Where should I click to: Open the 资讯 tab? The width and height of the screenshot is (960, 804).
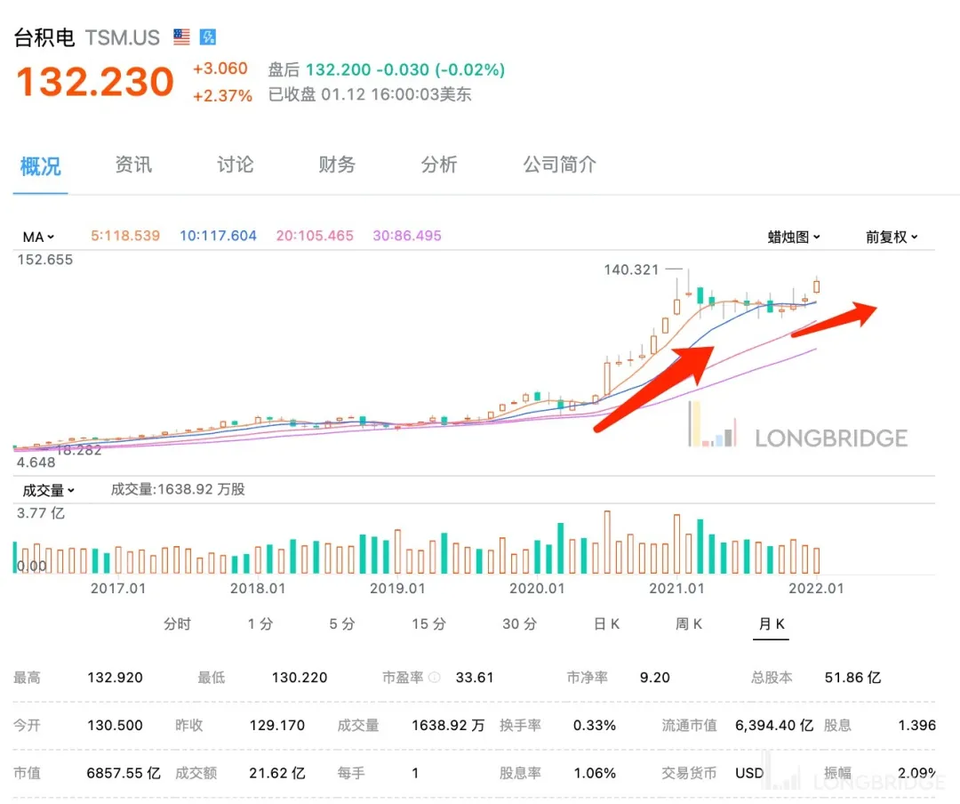pyautogui.click(x=133, y=165)
